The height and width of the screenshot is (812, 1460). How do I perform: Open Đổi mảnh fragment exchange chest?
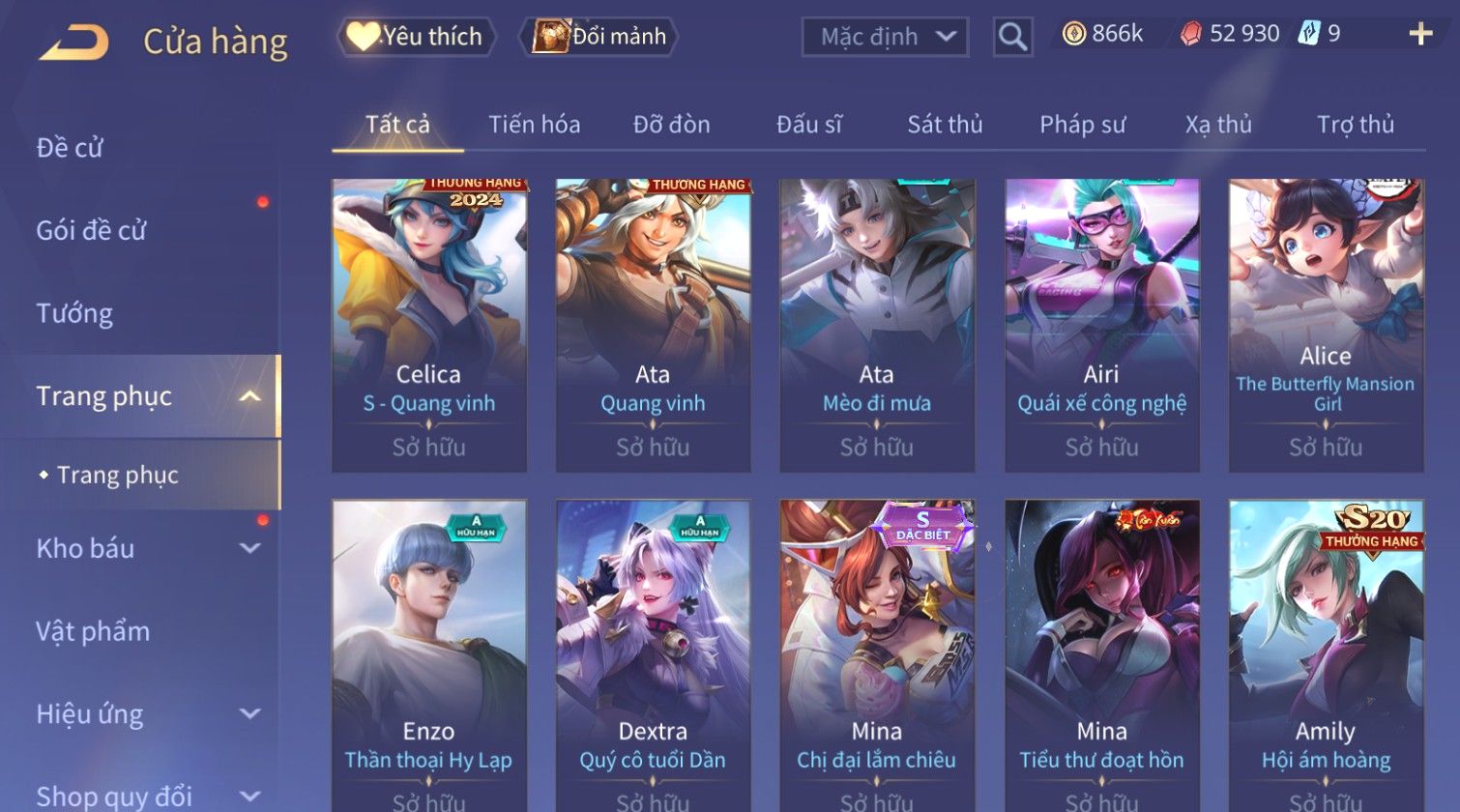click(x=599, y=37)
